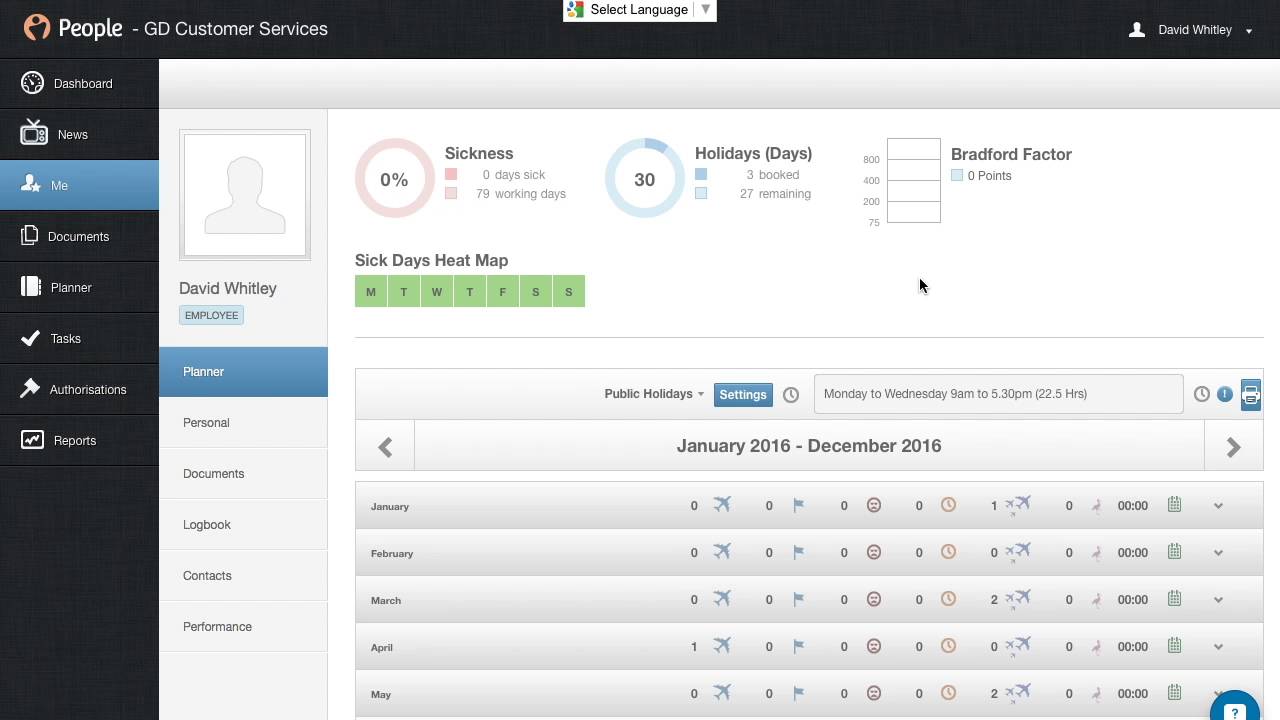The image size is (1280, 720).
Task: Expand the March row
Action: (1218, 600)
